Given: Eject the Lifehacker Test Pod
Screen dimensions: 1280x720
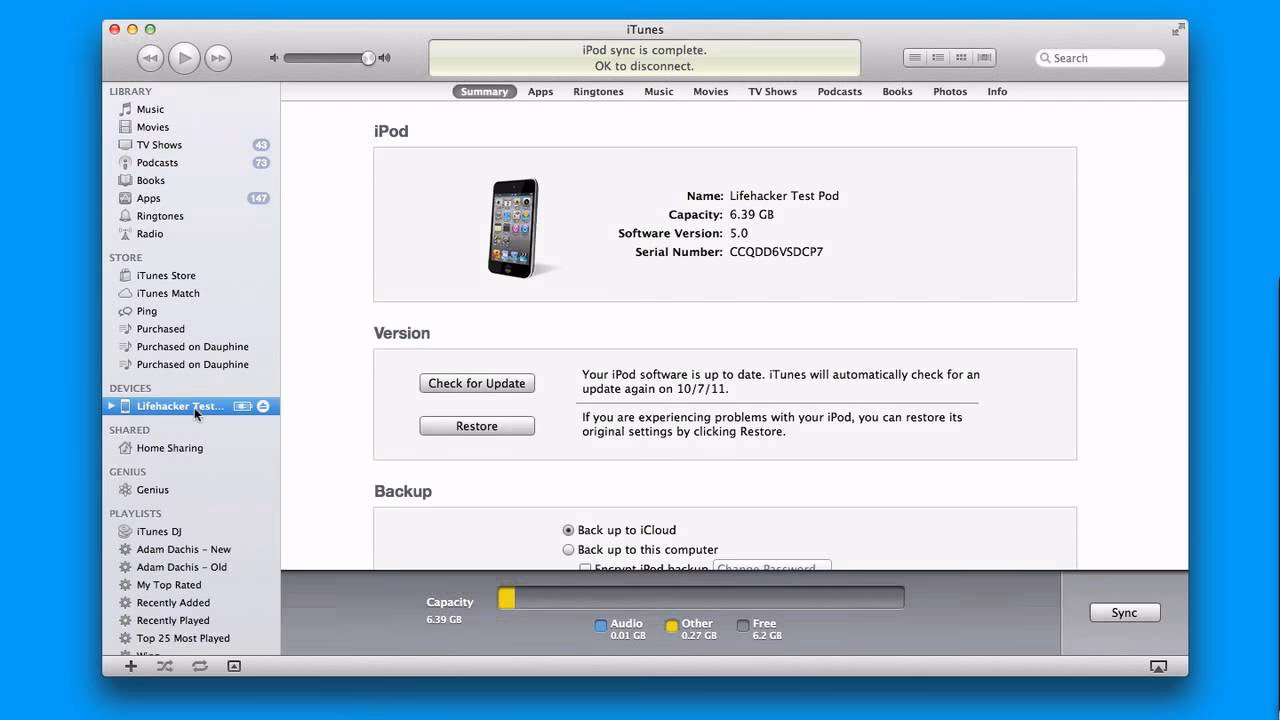Looking at the screenshot, I should point(263,406).
